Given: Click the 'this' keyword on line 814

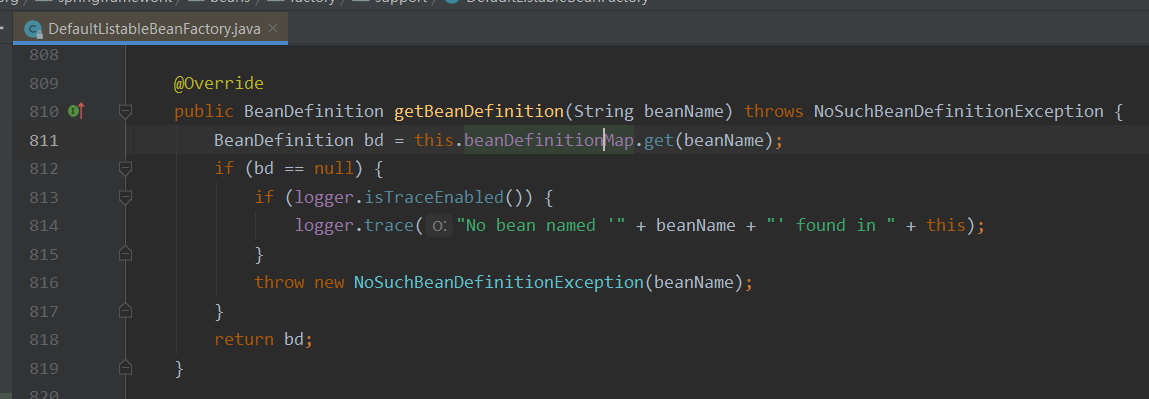Looking at the screenshot, I should (946, 225).
